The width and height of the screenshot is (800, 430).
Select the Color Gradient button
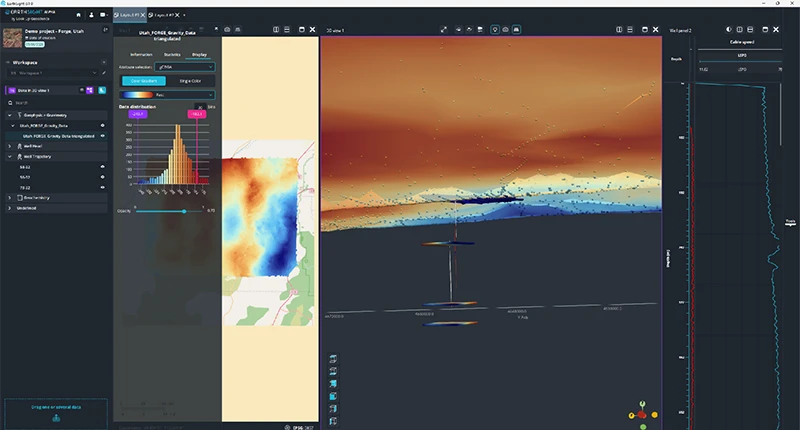coord(144,81)
